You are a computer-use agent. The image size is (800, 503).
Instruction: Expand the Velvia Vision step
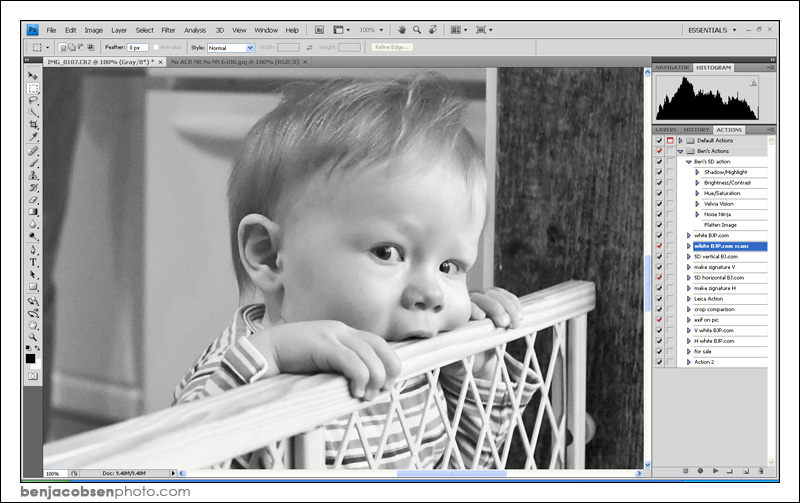(697, 204)
